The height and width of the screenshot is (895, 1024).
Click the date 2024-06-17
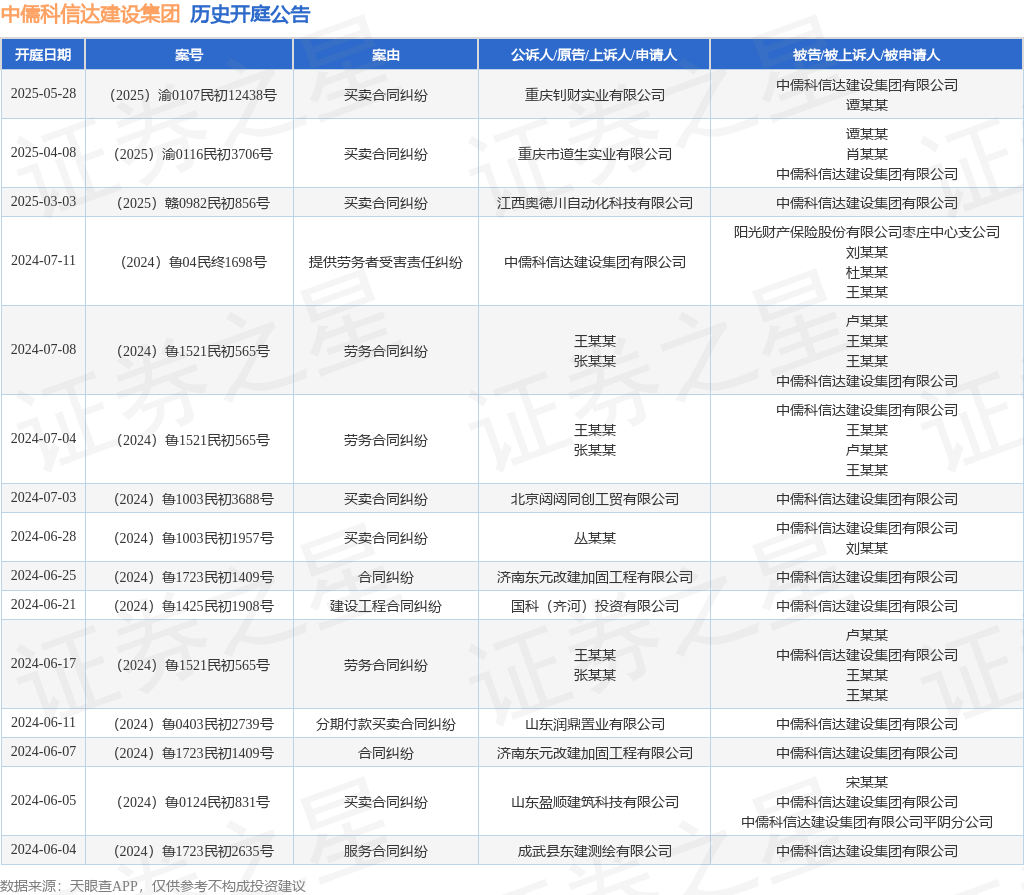(x=43, y=663)
